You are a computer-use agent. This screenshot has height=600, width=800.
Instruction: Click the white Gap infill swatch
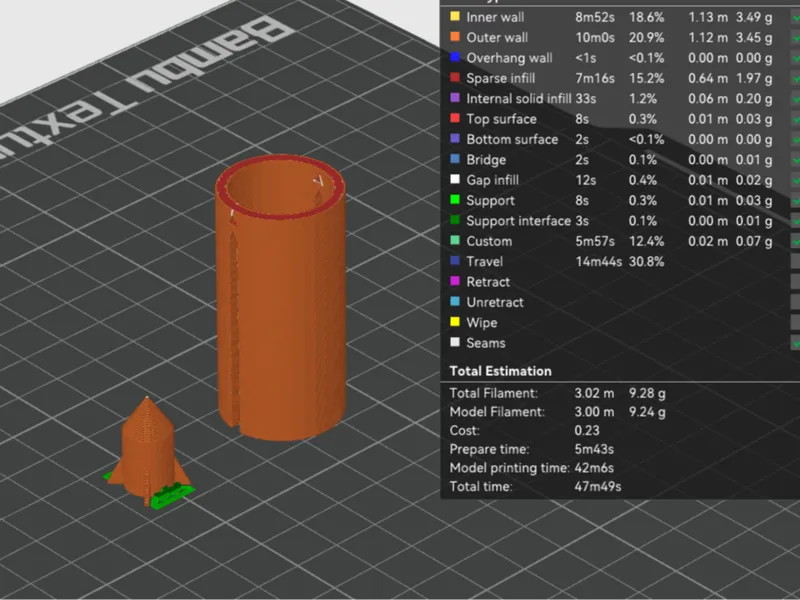coord(455,179)
